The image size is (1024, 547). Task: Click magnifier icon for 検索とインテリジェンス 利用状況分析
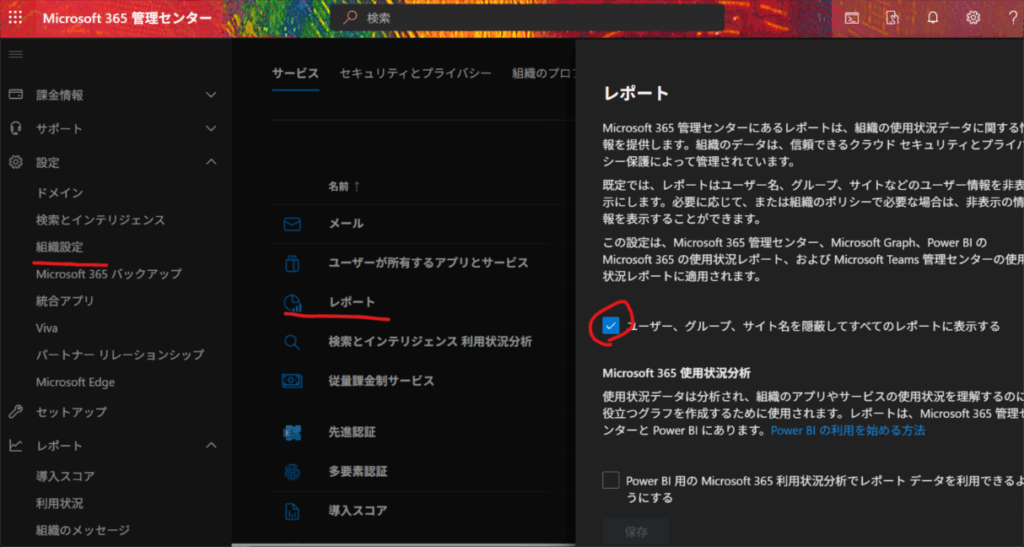pyautogui.click(x=292, y=342)
